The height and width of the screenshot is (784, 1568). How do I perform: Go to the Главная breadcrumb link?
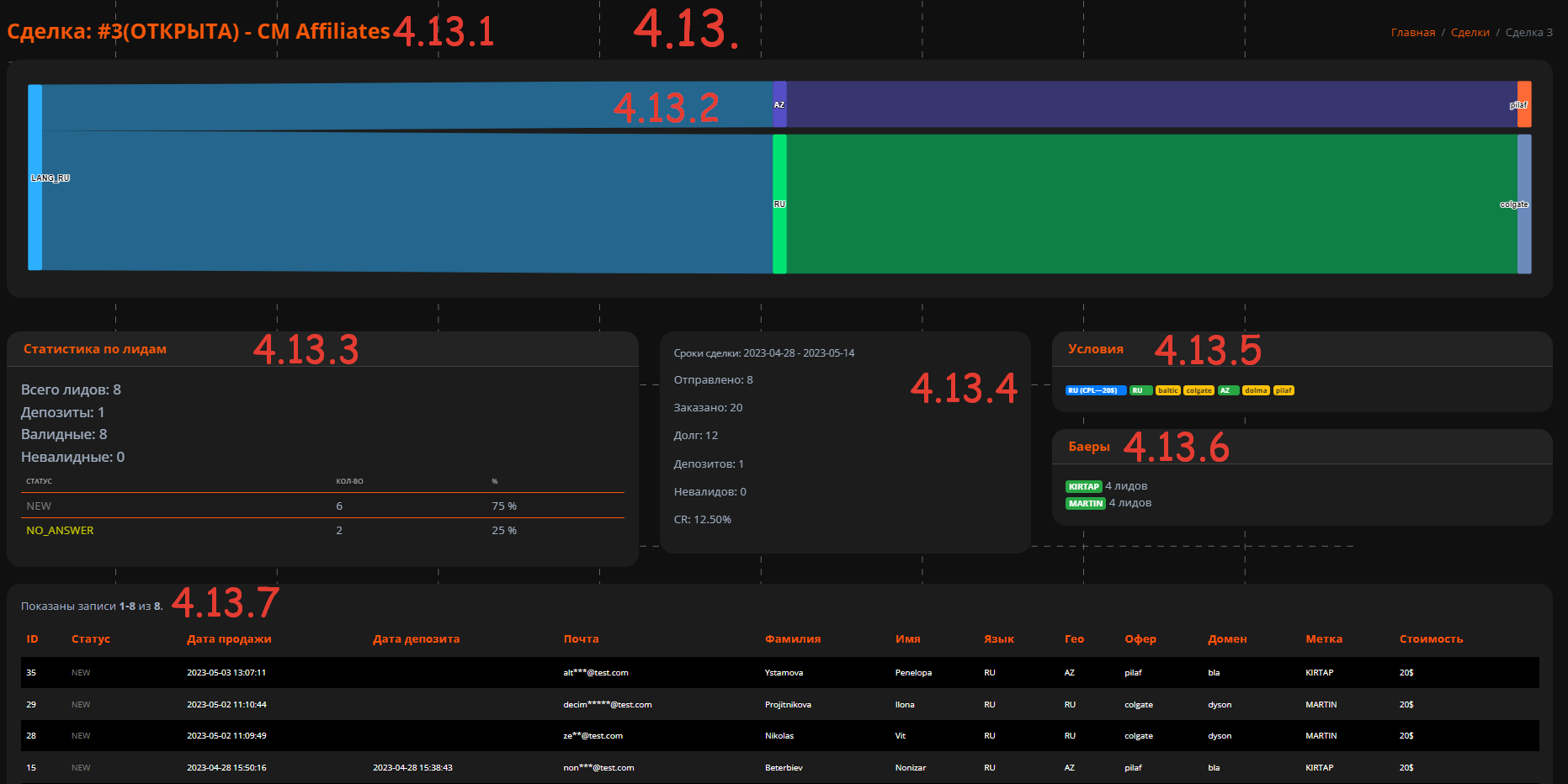(1413, 33)
